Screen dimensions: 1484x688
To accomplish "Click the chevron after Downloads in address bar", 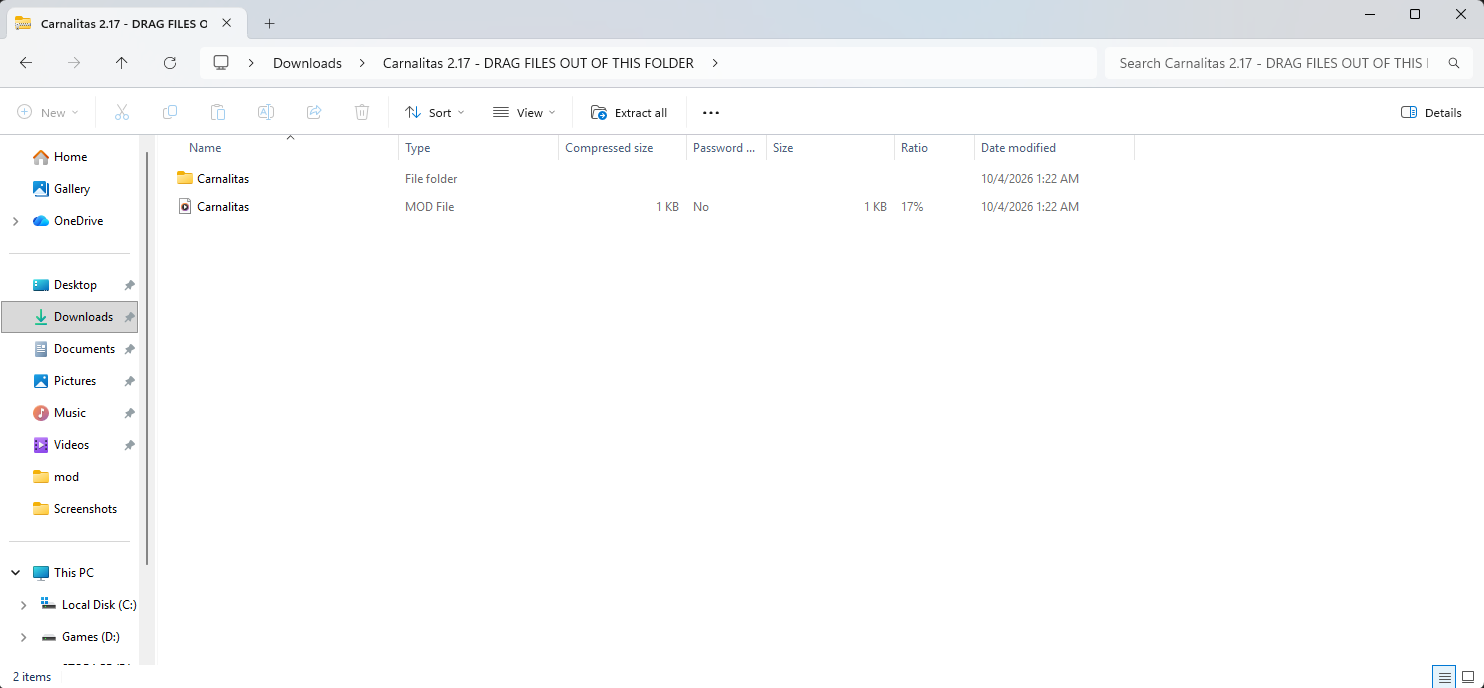I will [x=362, y=63].
